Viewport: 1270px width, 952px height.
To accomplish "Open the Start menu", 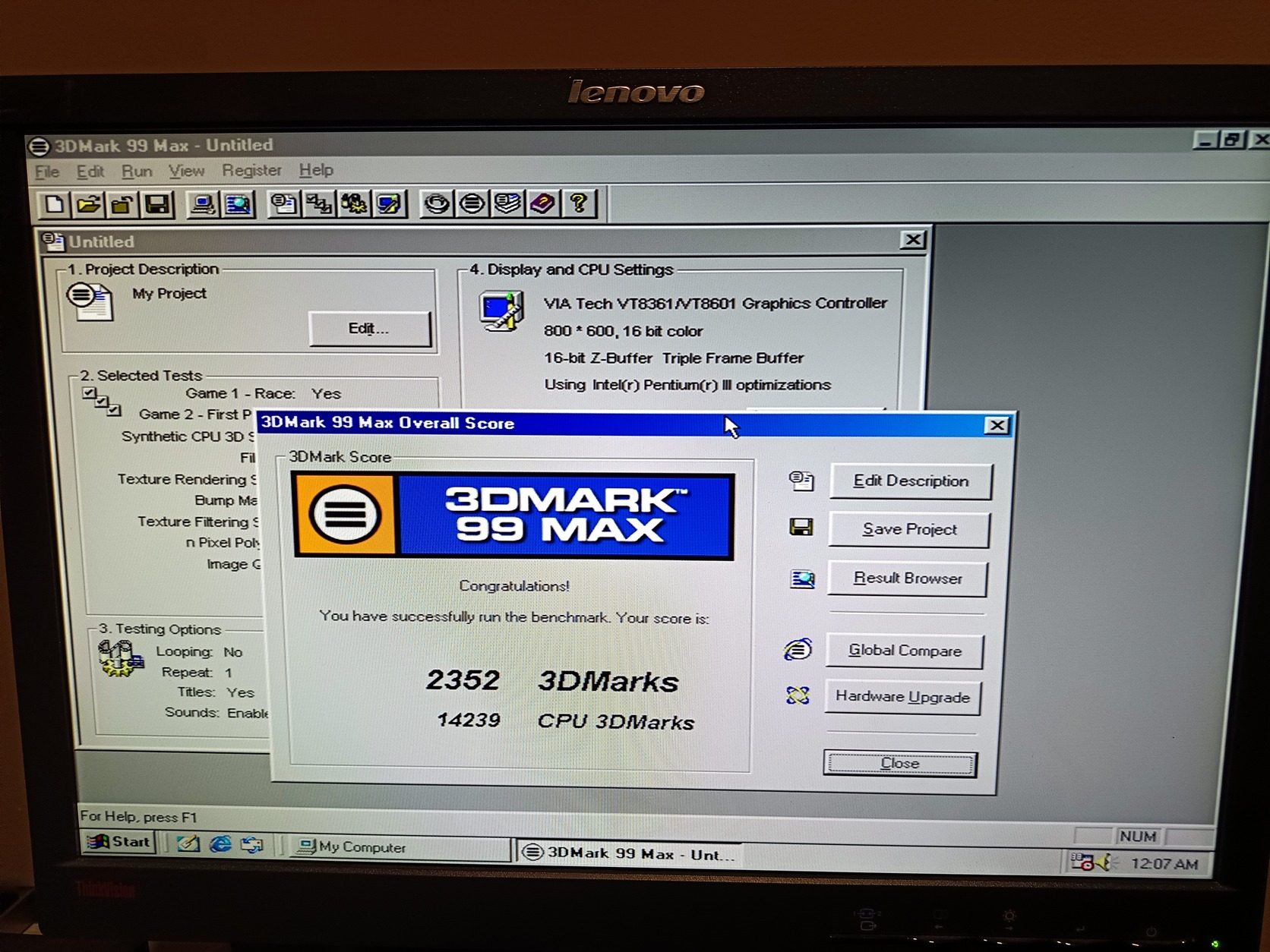I will click(119, 842).
